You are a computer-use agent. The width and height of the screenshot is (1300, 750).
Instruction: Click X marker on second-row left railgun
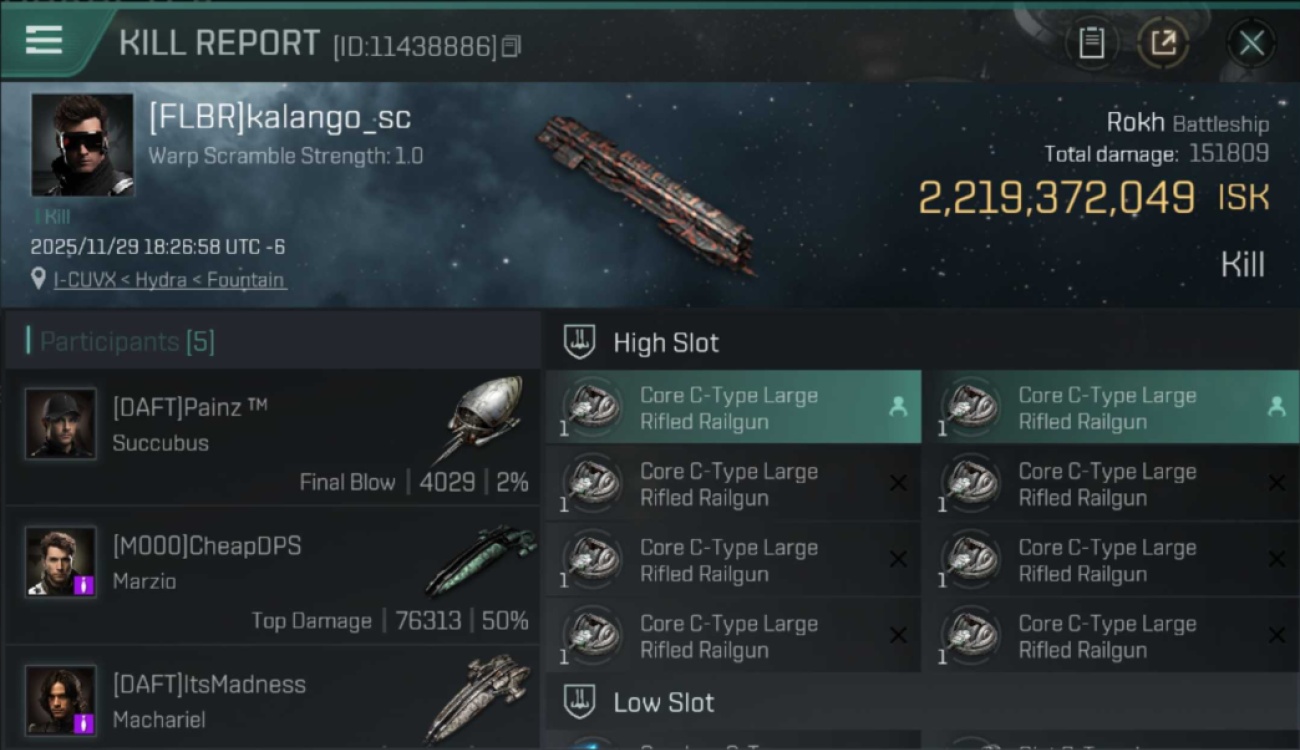click(898, 483)
